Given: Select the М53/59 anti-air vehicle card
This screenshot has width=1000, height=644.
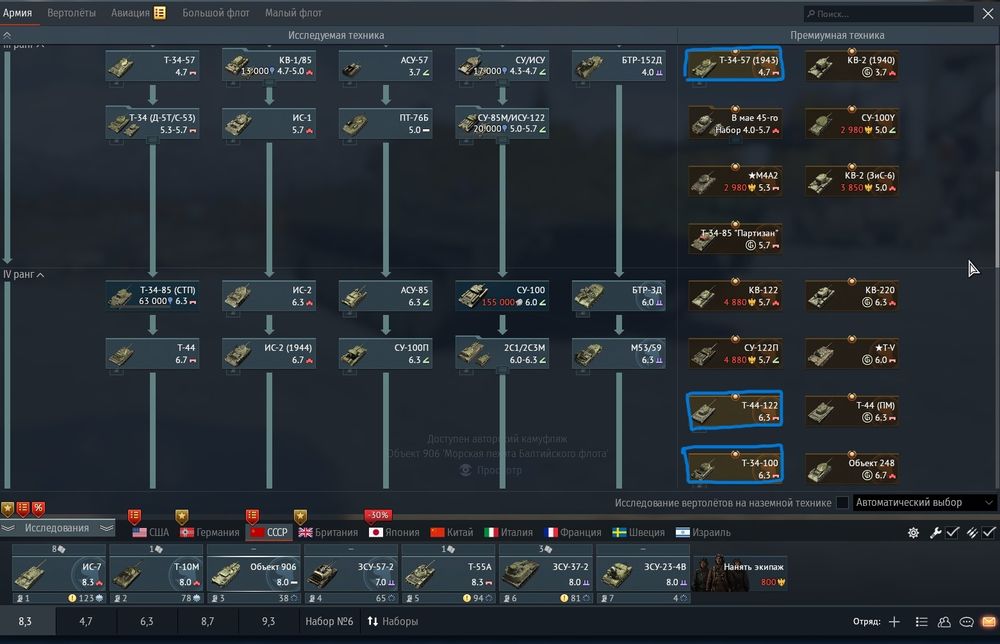Looking at the screenshot, I should (619, 354).
